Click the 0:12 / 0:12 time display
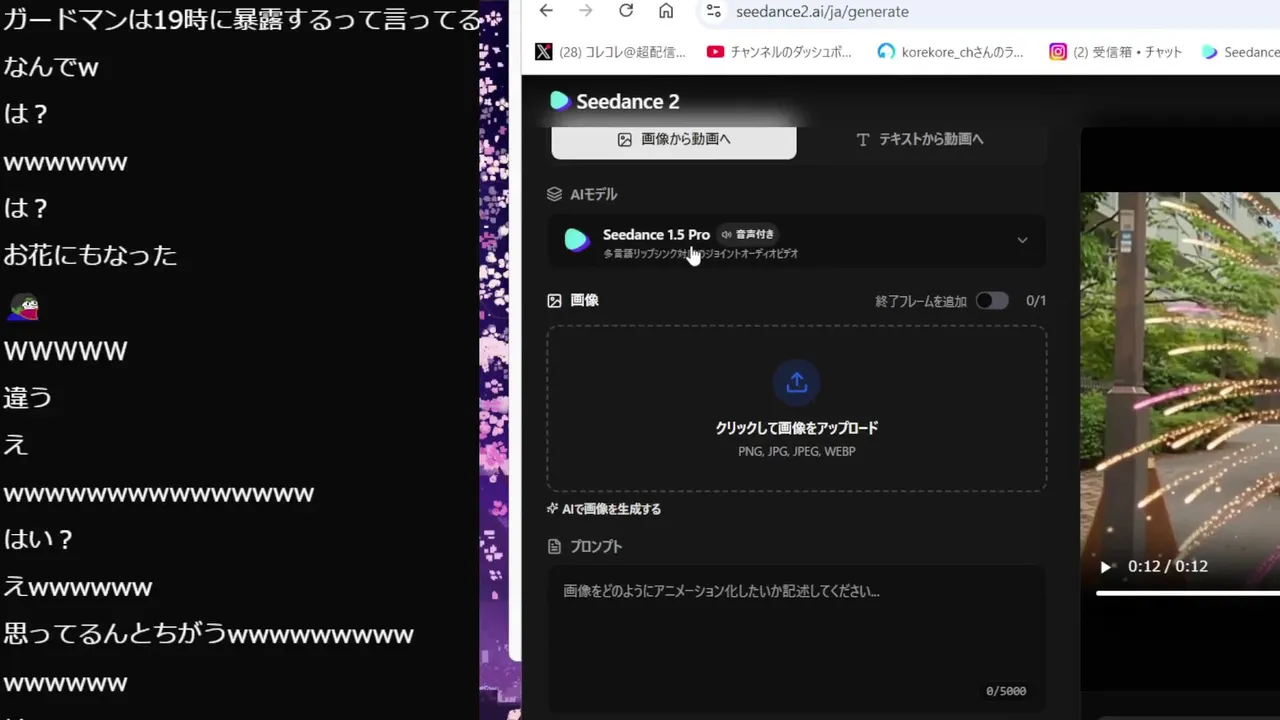Image resolution: width=1280 pixels, height=720 pixels. 1168,566
